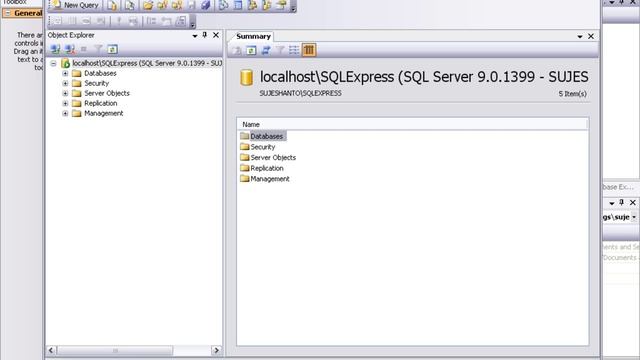Expand the Server Objects tree node
This screenshot has width=640, height=360.
tap(65, 93)
